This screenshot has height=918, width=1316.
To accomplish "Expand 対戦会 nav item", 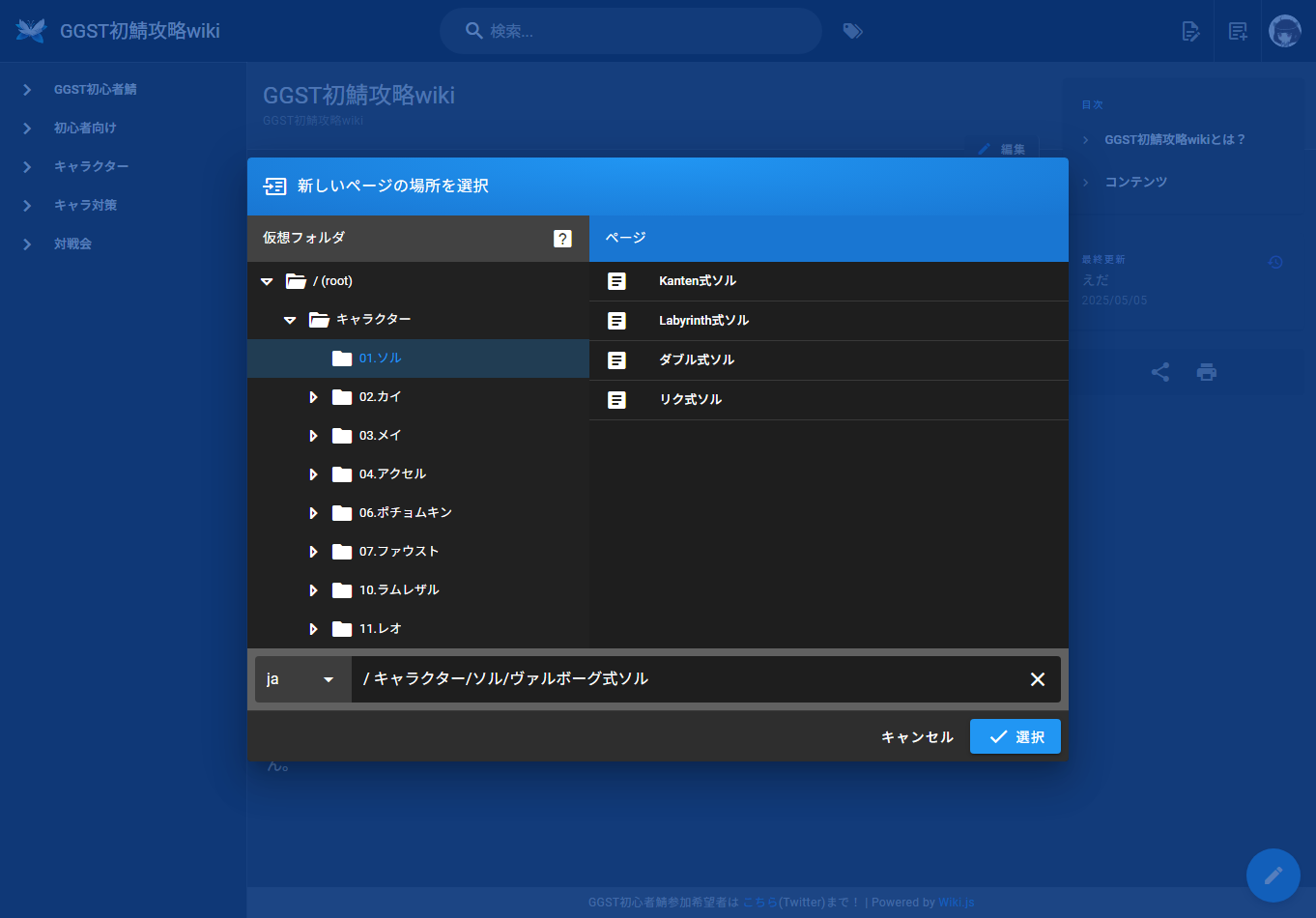I will [x=27, y=244].
